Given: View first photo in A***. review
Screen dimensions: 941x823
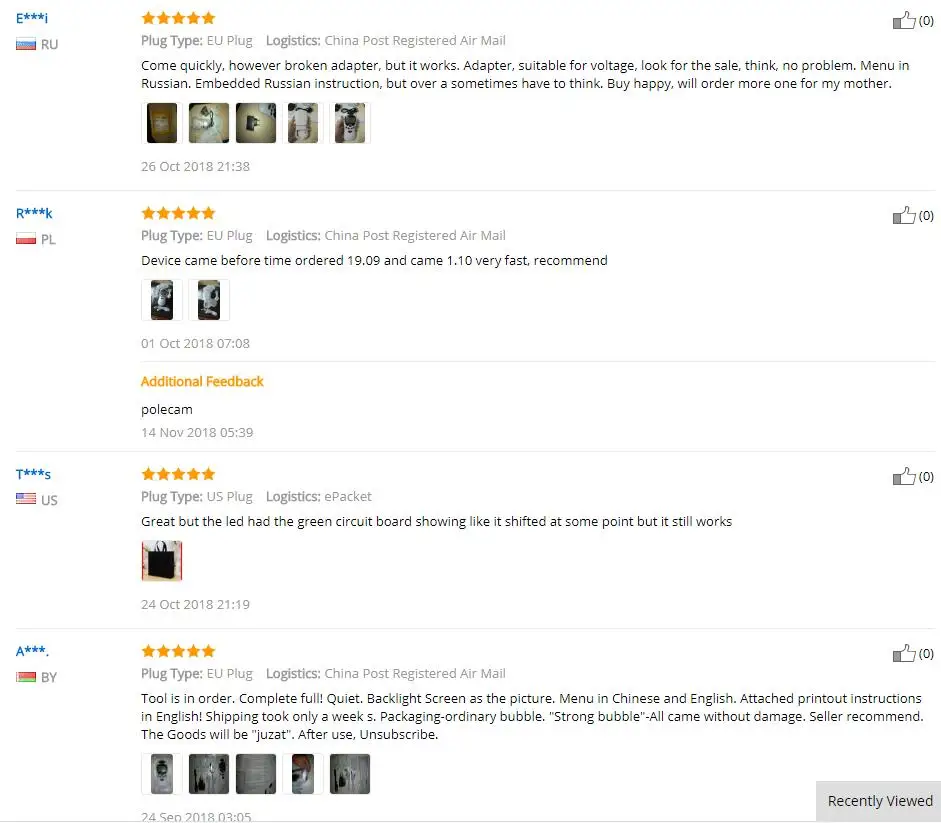Looking at the screenshot, I should click(161, 774).
